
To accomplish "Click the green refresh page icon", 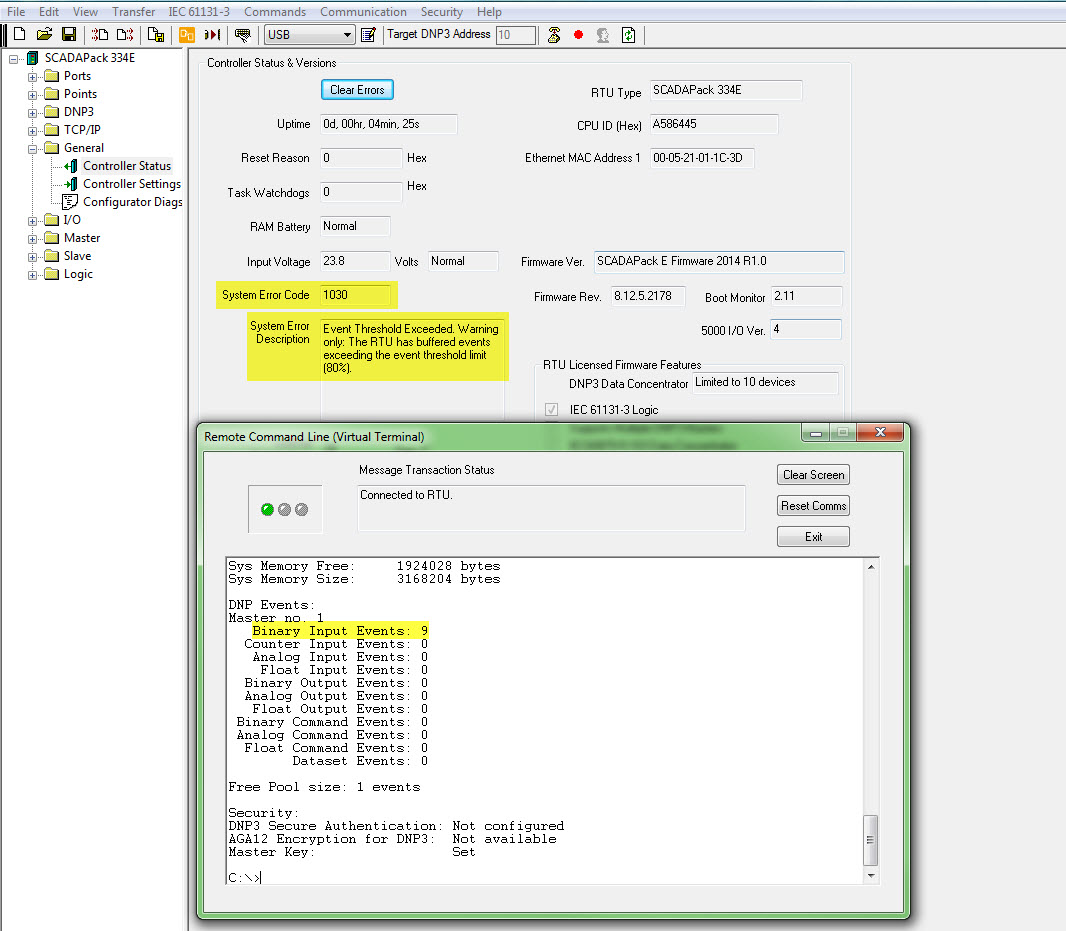I will click(x=629, y=35).
